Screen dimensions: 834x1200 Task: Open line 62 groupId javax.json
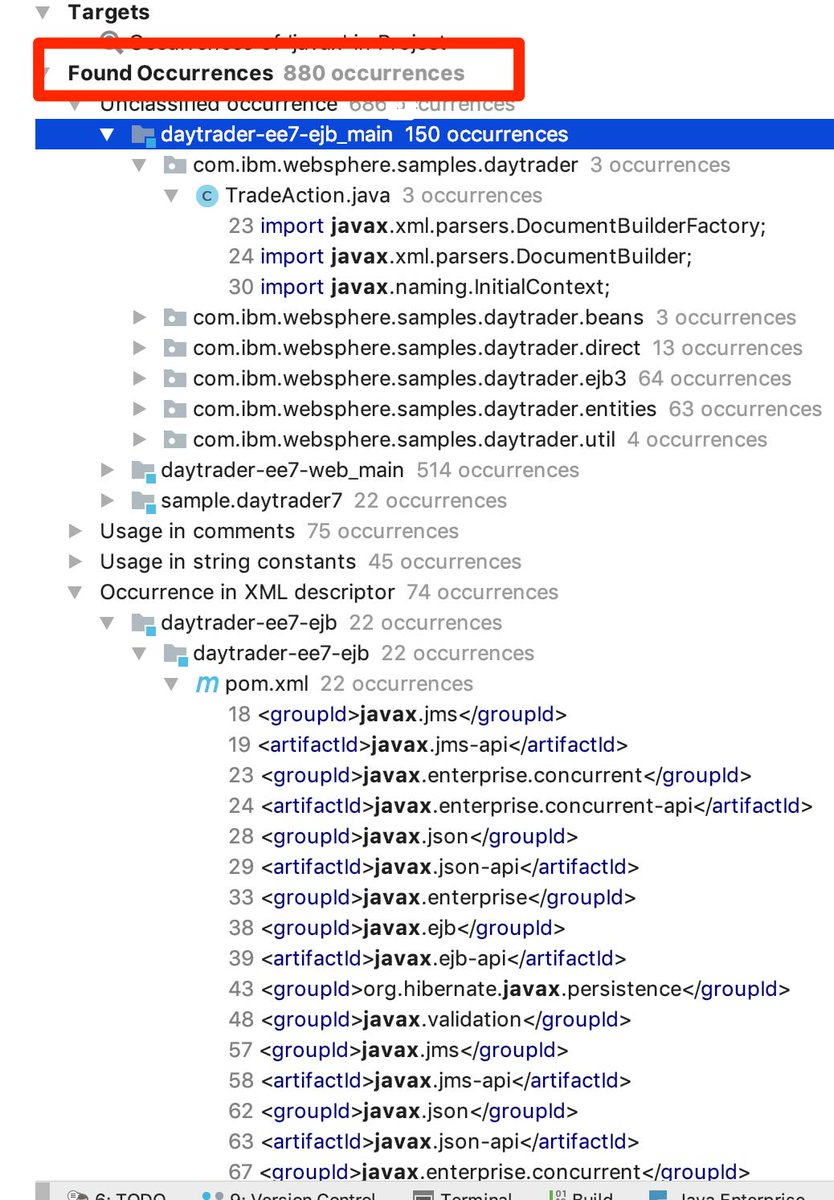pos(404,1111)
